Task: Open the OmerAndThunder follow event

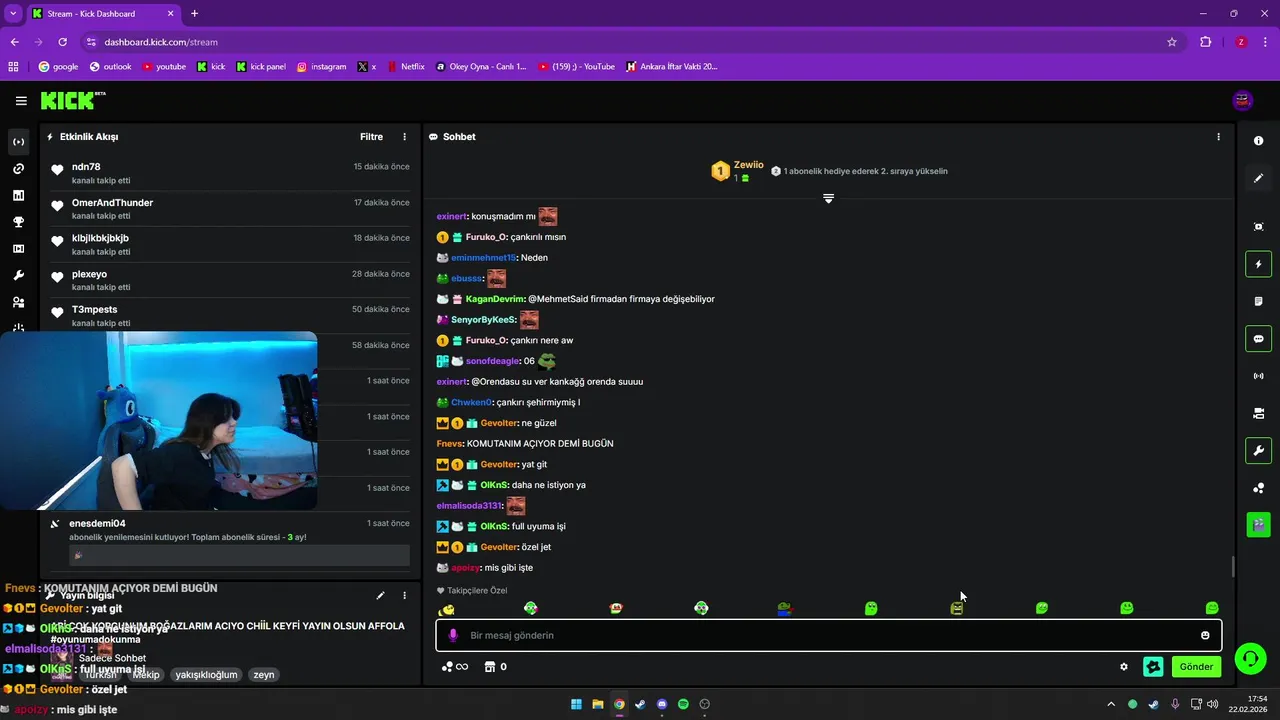Action: coord(230,209)
